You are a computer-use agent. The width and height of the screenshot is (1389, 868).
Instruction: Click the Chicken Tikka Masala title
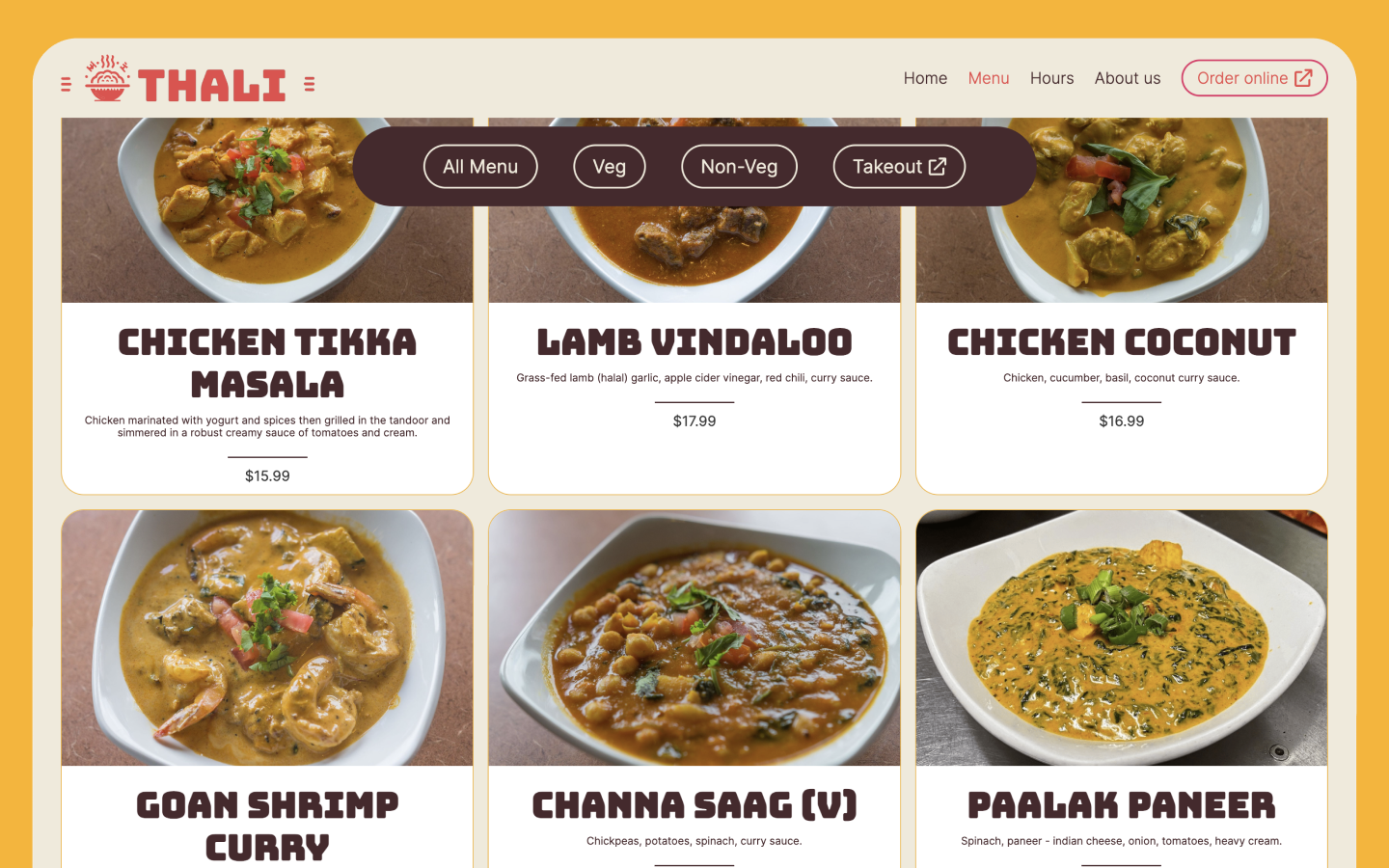click(267, 364)
